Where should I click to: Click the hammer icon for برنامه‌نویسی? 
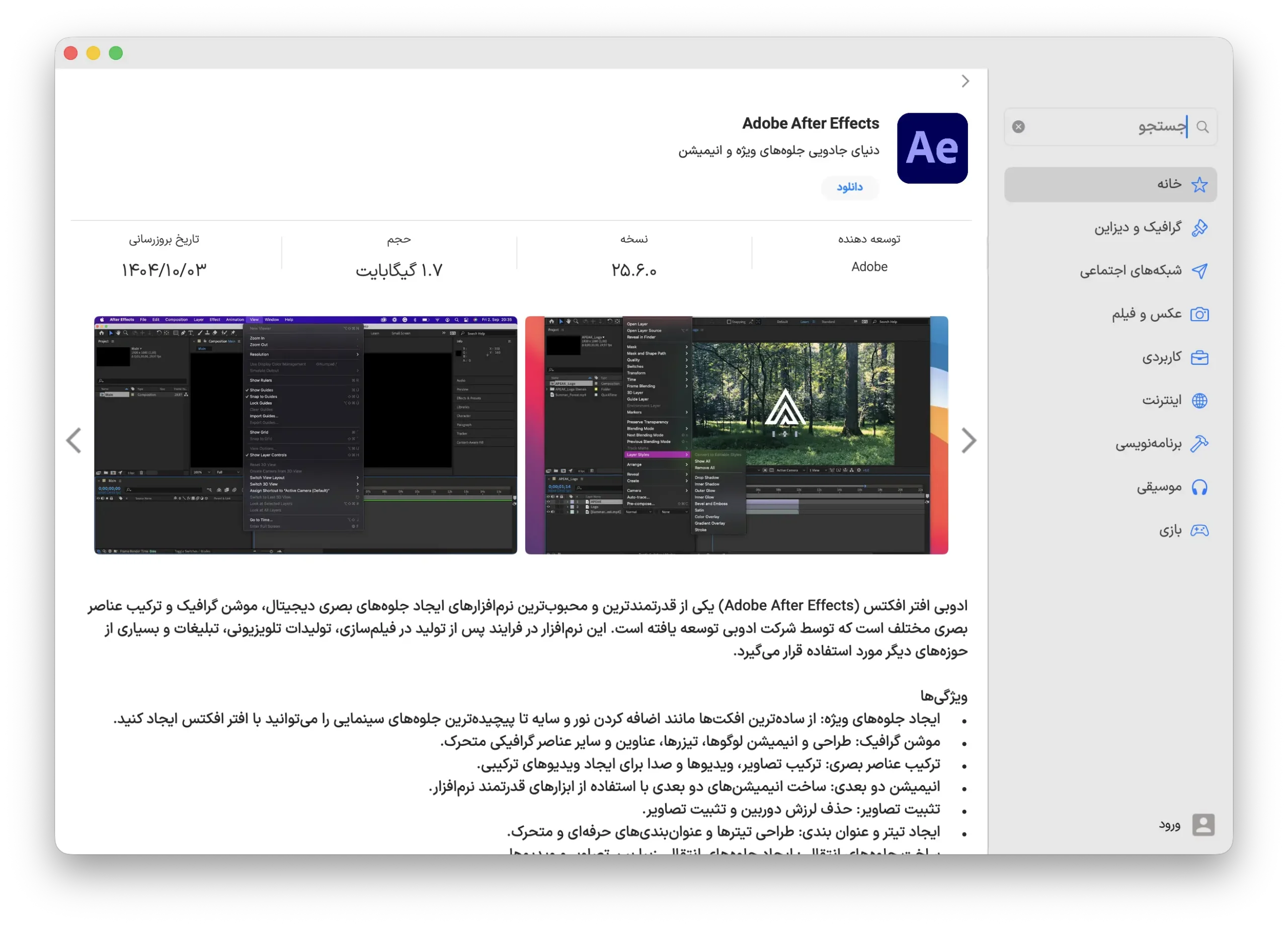click(1199, 443)
